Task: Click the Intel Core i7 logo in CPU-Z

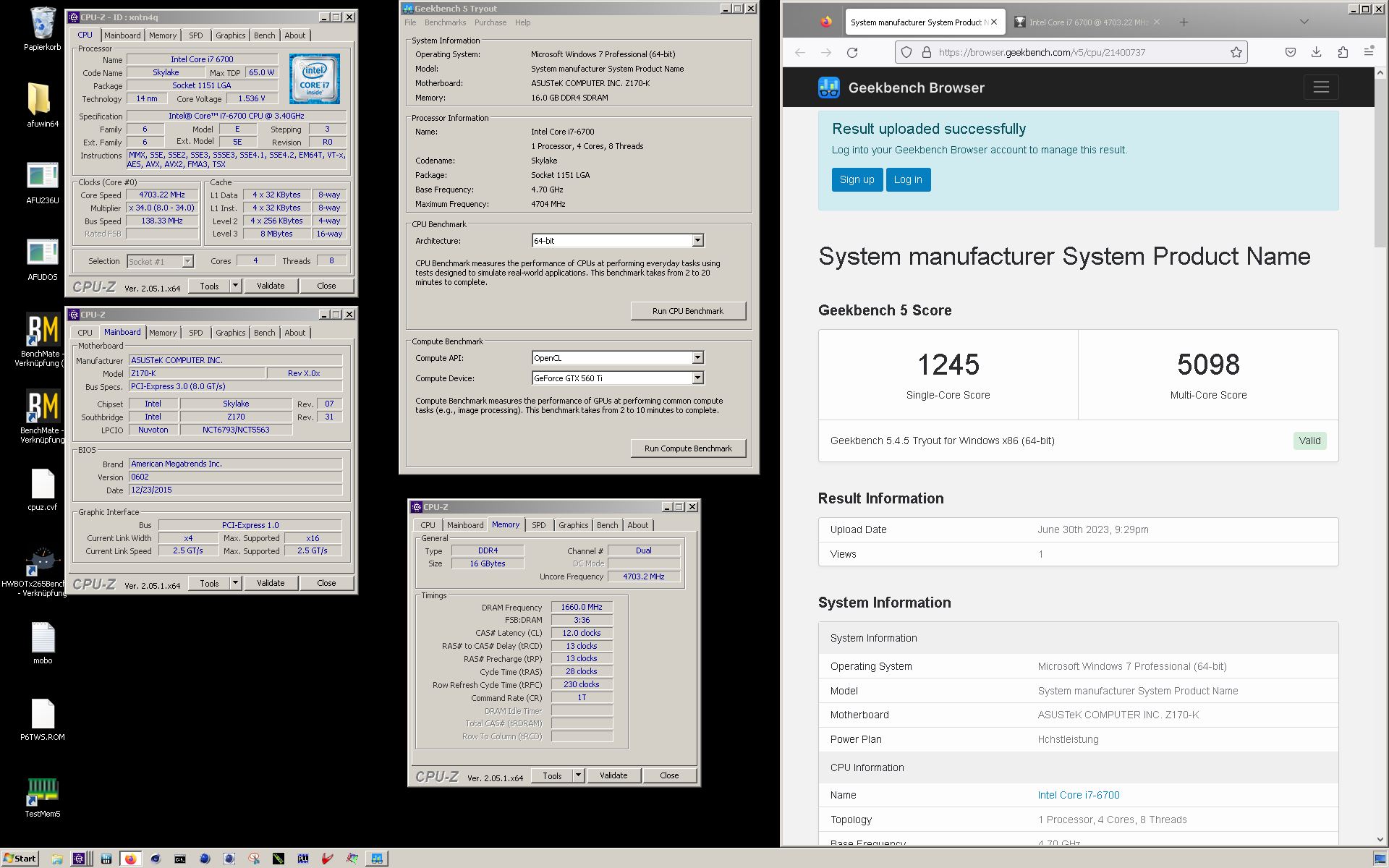Action: pos(314,79)
